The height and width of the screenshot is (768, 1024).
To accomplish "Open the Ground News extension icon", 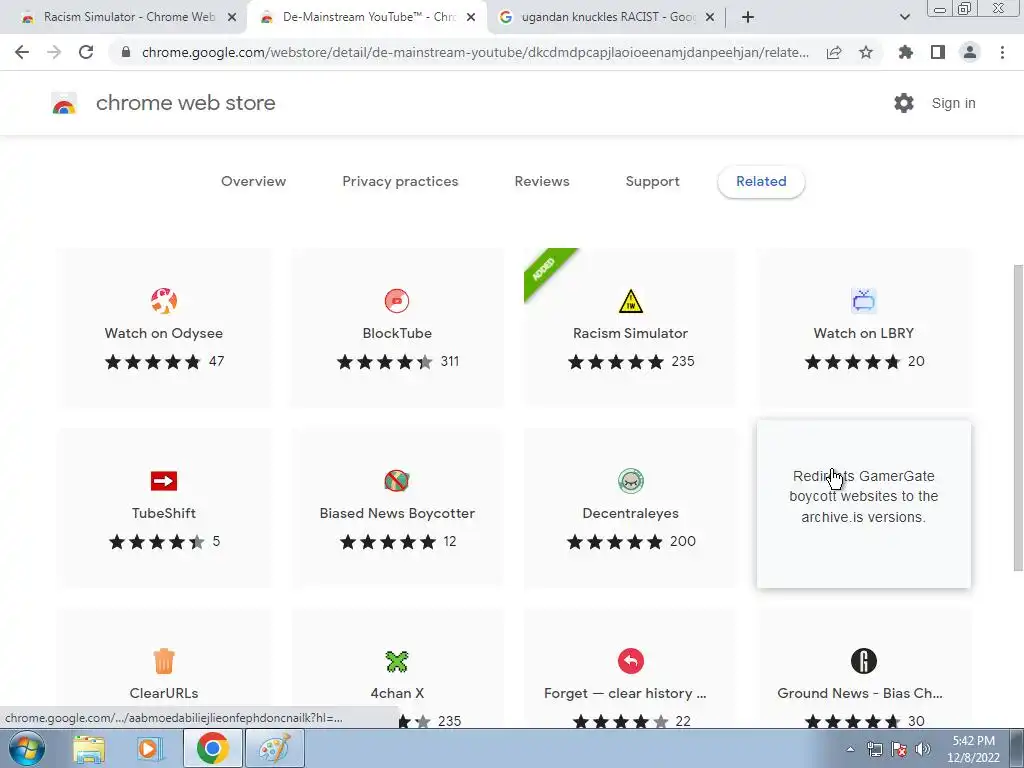I will [x=863, y=661].
